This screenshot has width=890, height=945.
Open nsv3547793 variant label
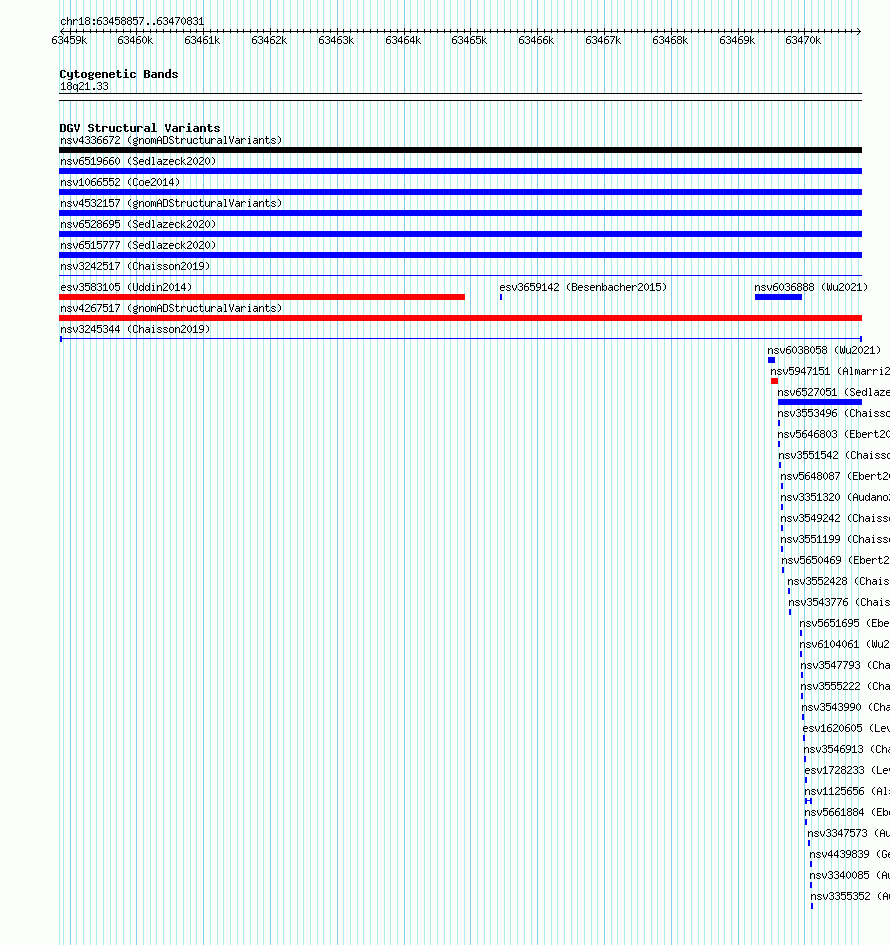pyautogui.click(x=845, y=665)
